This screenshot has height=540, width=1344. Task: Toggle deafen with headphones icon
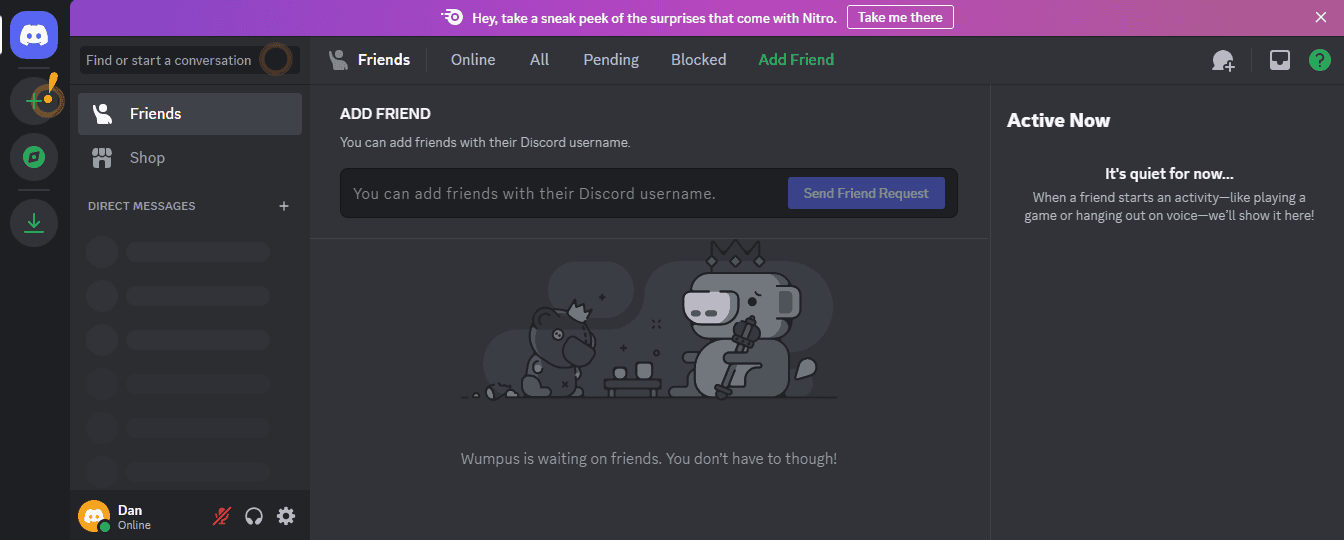pyautogui.click(x=254, y=516)
